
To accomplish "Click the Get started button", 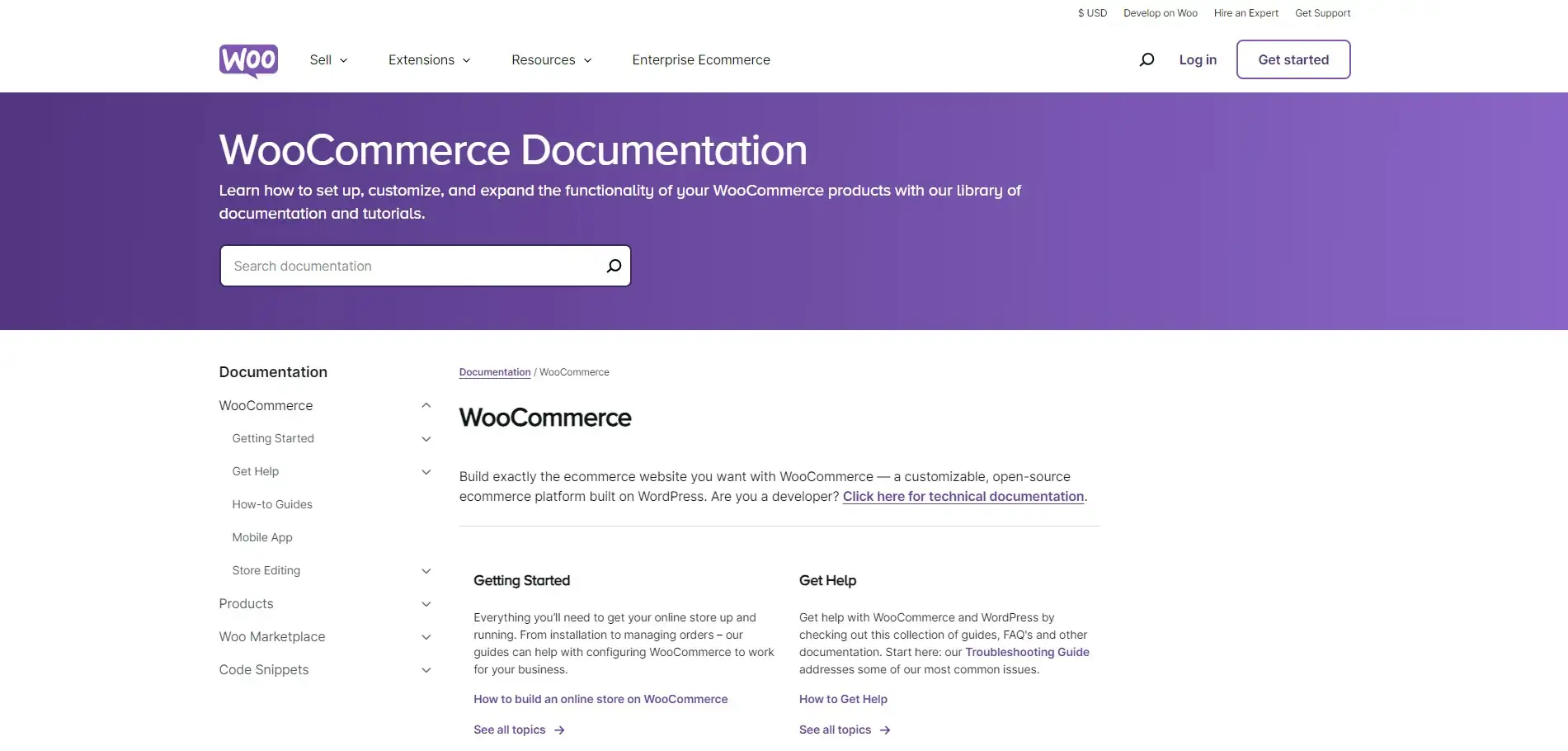I will click(x=1293, y=59).
